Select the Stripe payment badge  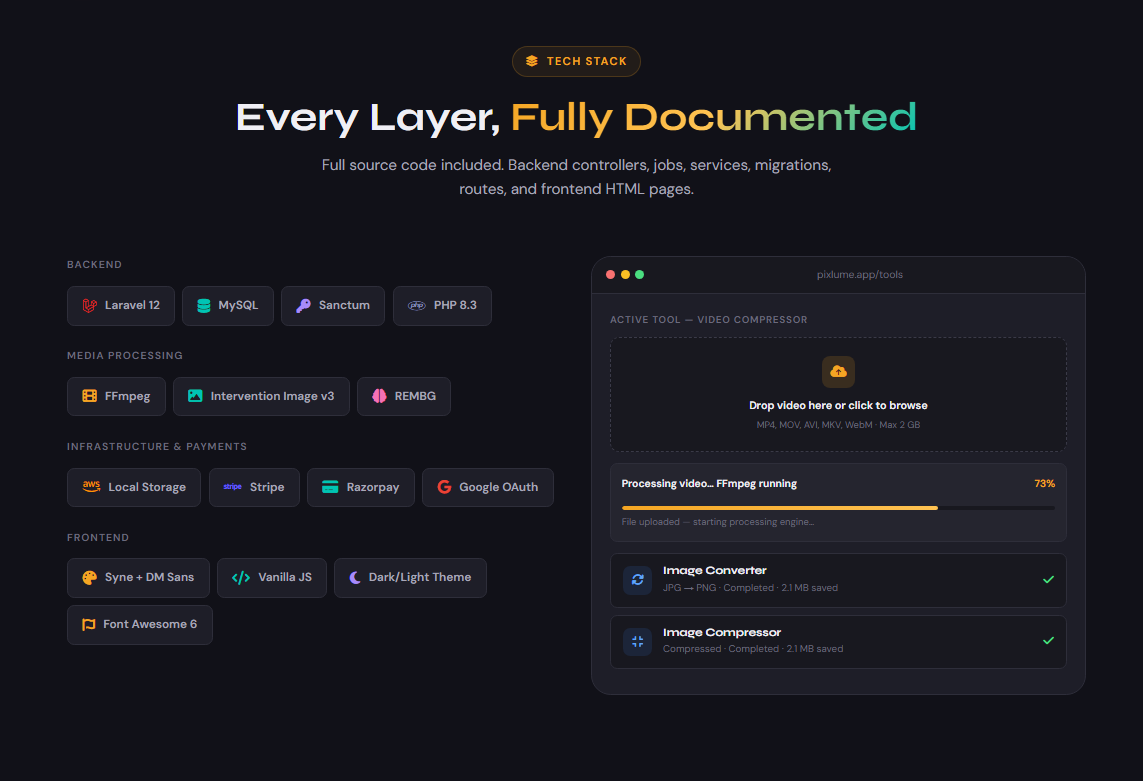[x=254, y=487]
